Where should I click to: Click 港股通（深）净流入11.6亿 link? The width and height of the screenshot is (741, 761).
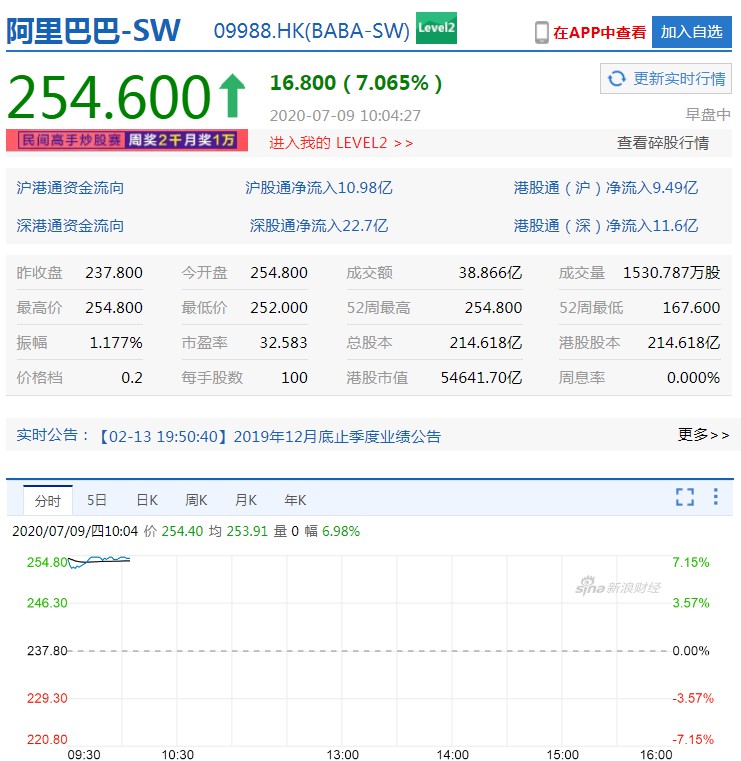click(x=606, y=226)
